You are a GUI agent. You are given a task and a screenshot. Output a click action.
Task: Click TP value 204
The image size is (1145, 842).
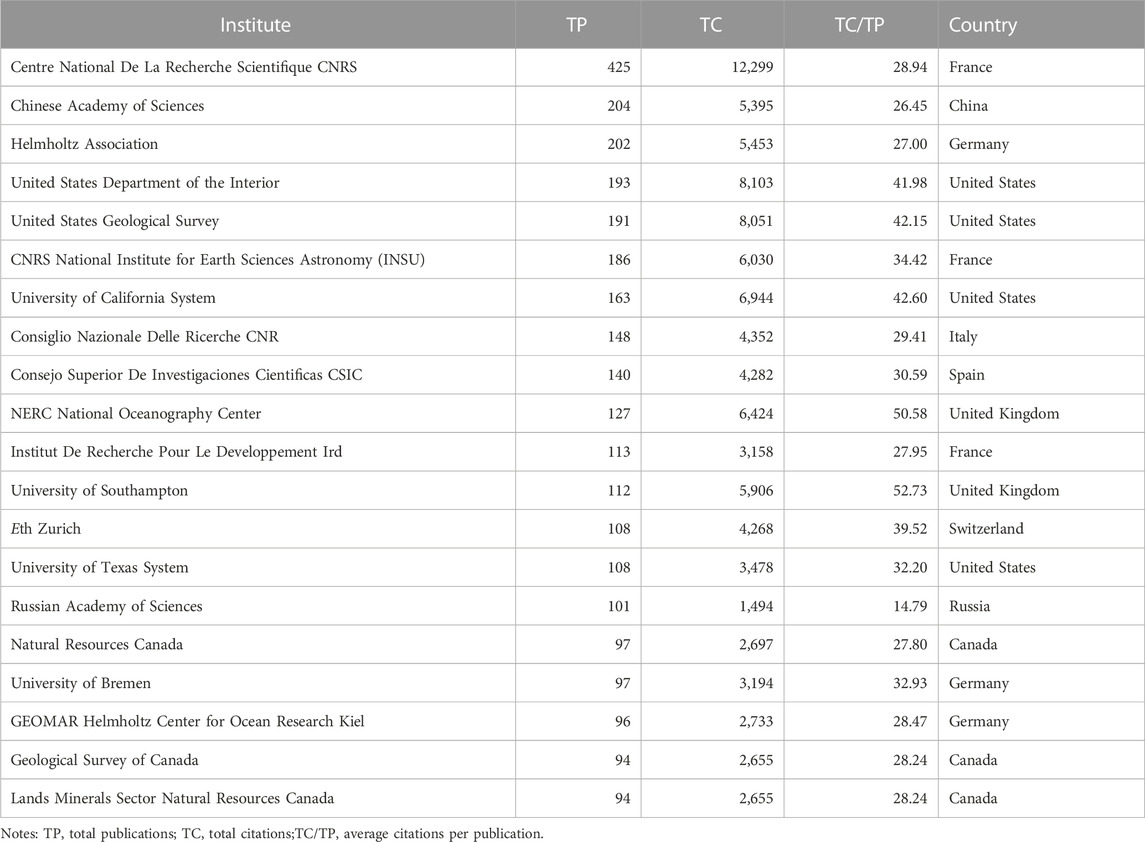(619, 106)
